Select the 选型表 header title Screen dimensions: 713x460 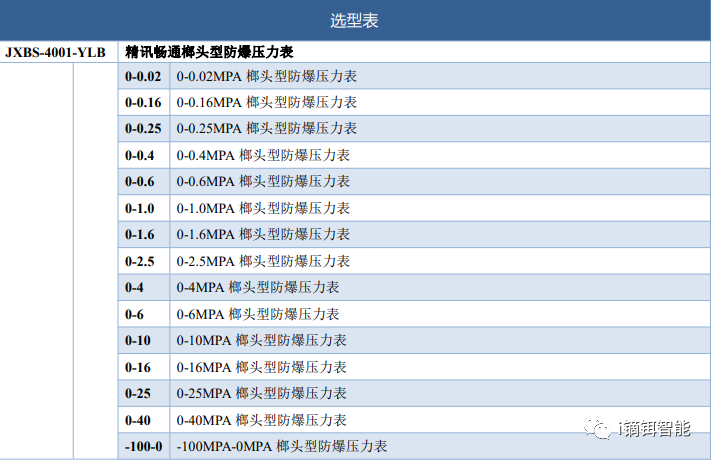[x=355, y=21]
